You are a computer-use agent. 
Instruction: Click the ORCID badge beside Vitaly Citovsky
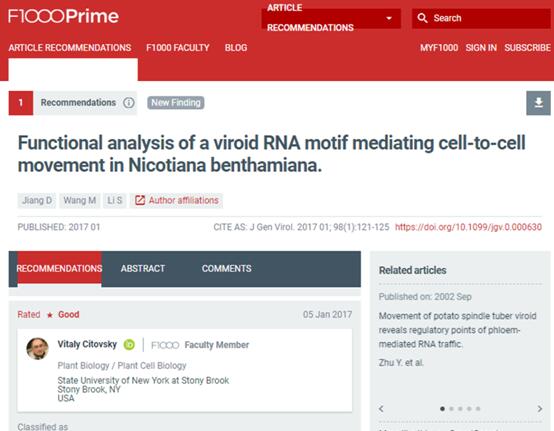coord(129,344)
